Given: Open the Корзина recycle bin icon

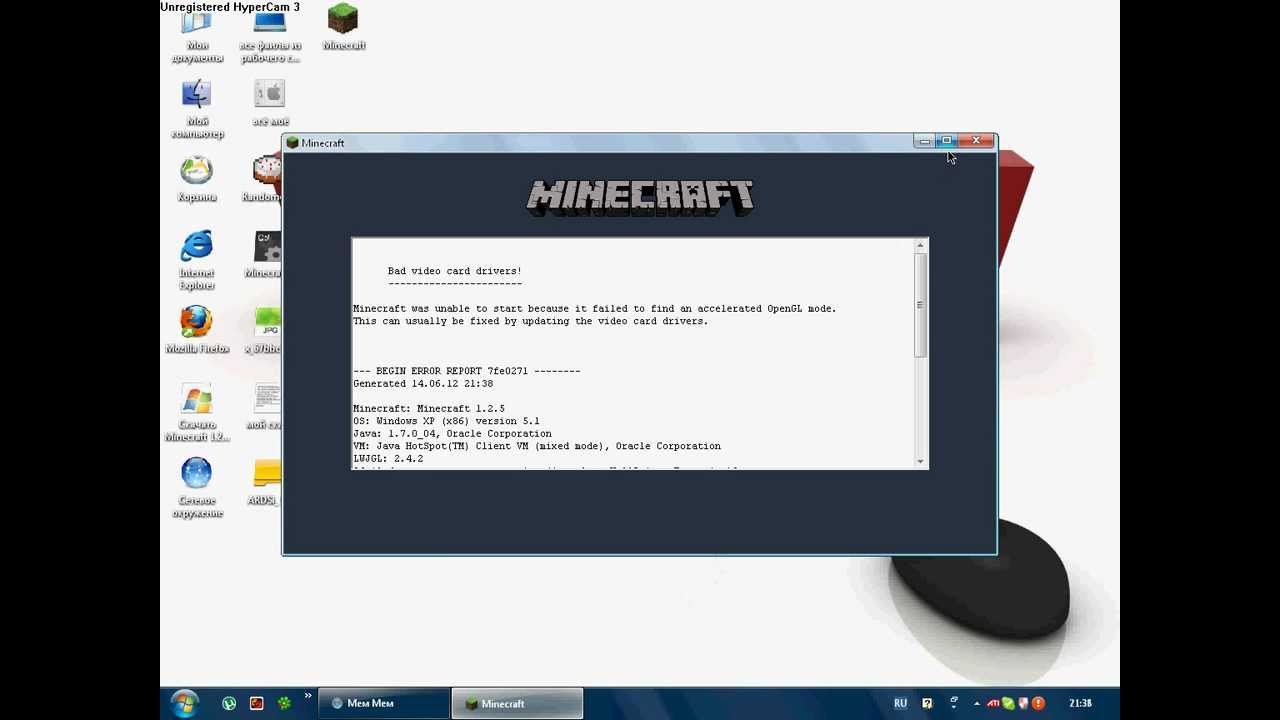Looking at the screenshot, I should click(197, 180).
